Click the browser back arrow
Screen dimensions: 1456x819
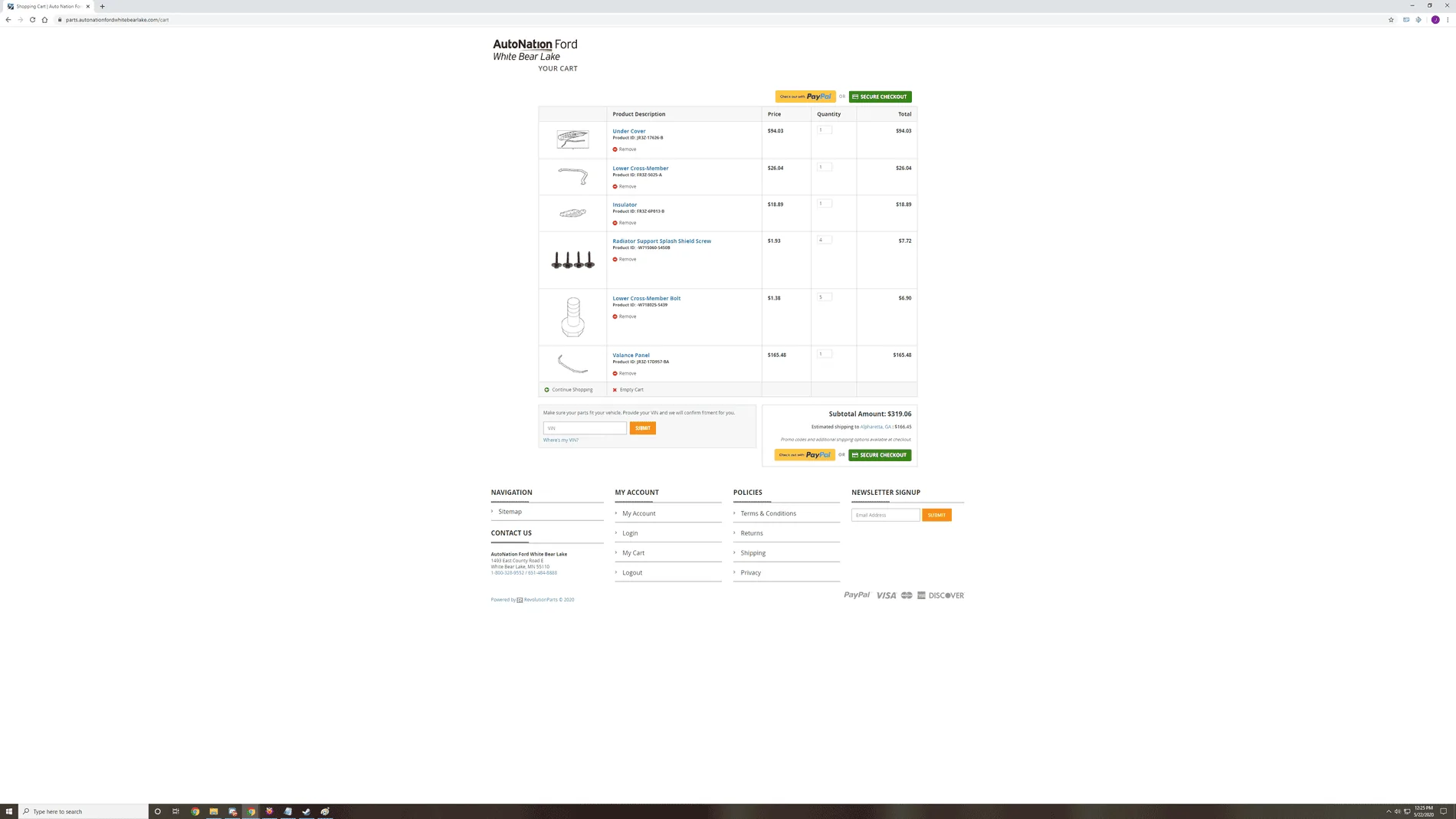point(8,20)
